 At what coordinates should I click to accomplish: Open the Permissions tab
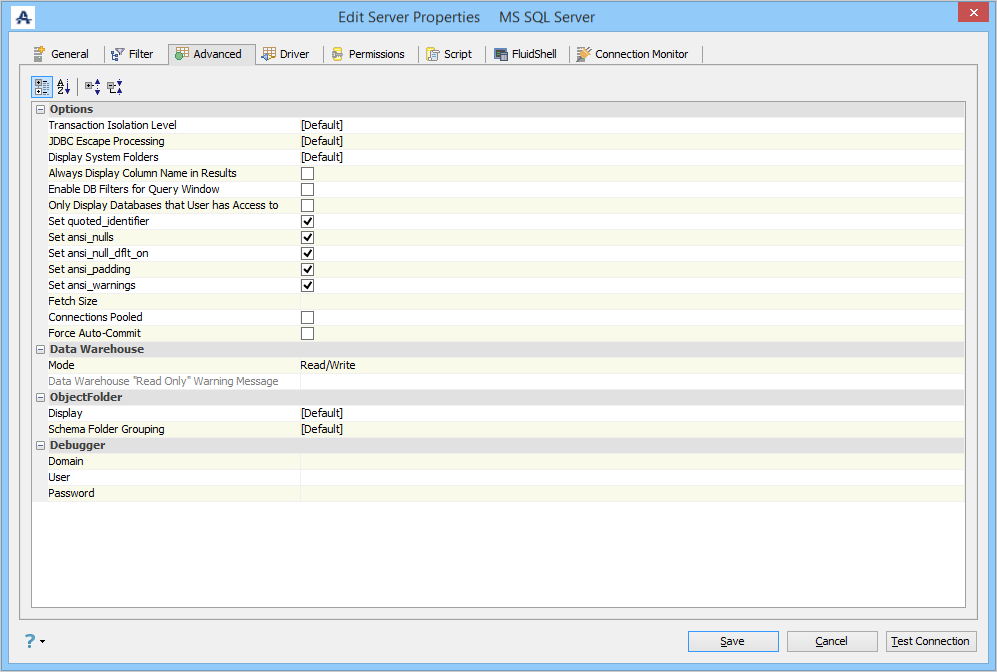(x=368, y=54)
